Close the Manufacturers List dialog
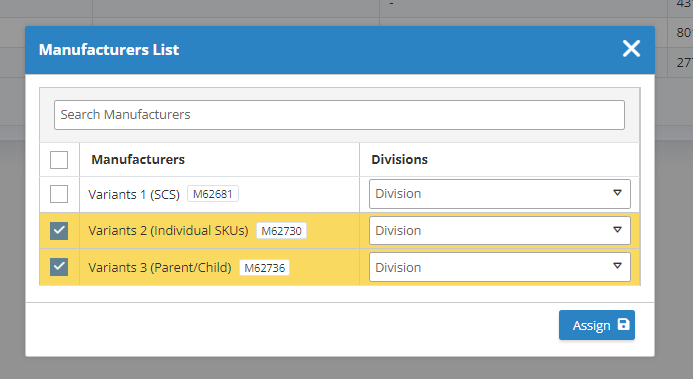693x379 pixels. tap(631, 49)
